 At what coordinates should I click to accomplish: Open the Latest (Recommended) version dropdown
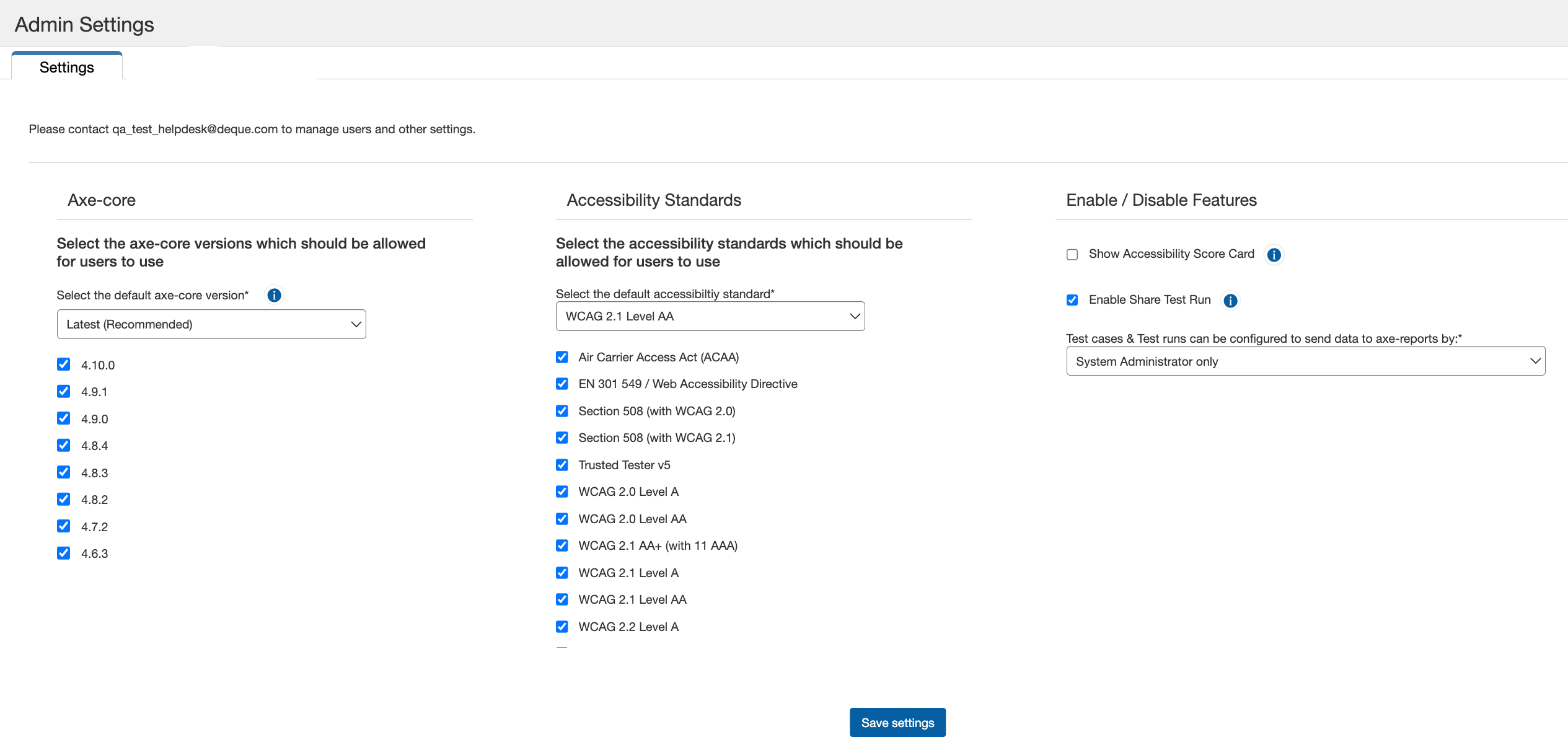tap(211, 324)
